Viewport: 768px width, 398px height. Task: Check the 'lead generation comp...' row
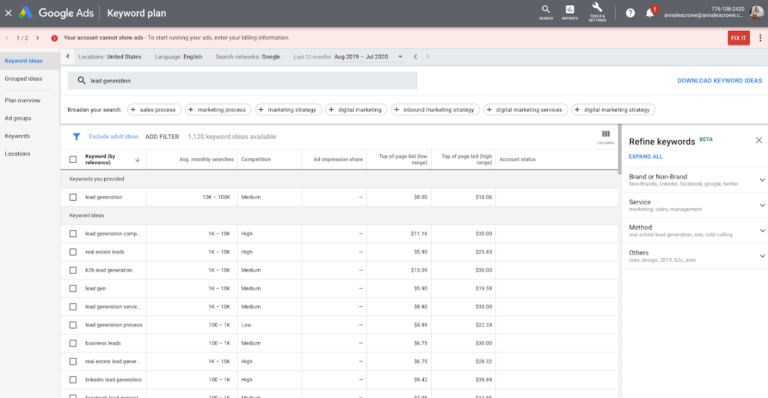73,234
